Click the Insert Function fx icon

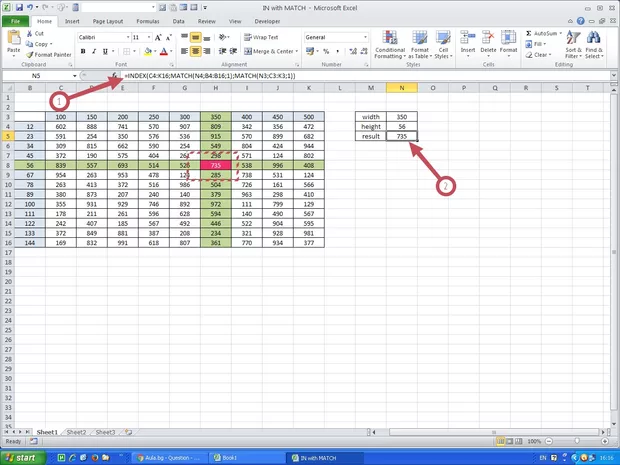pos(114,75)
